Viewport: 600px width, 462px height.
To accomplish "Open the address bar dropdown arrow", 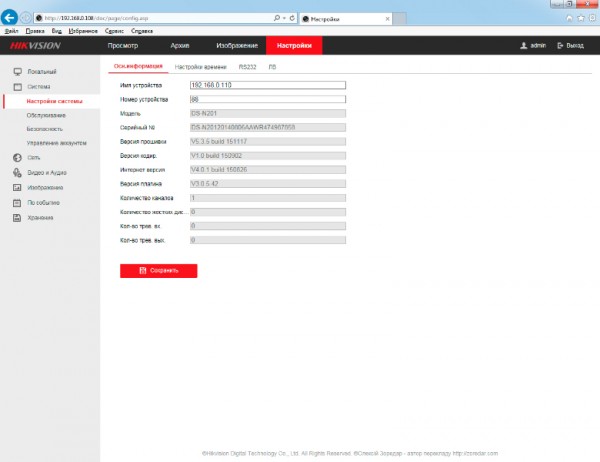I will click(x=284, y=18).
